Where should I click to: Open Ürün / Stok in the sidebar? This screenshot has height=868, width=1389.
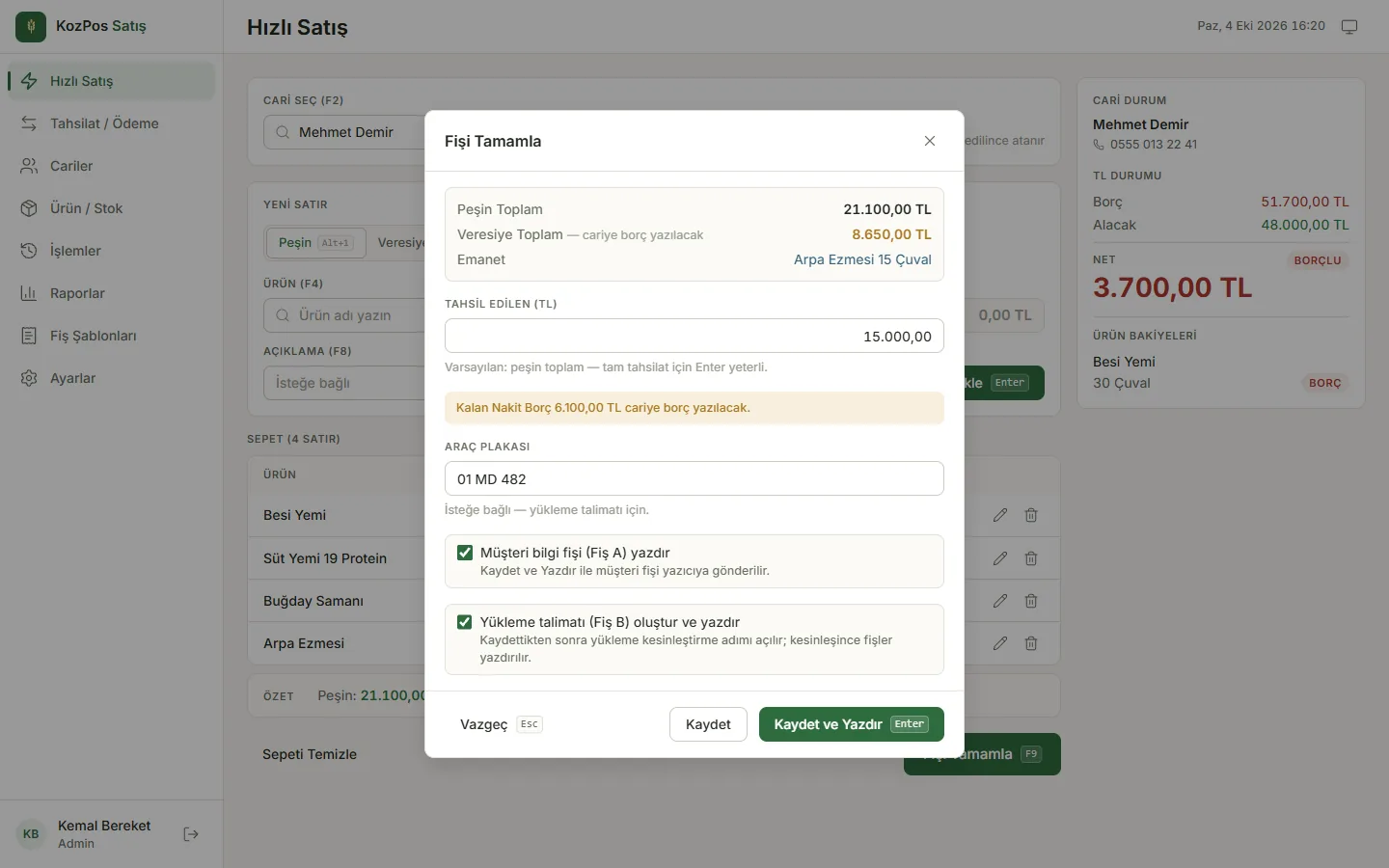pyautogui.click(x=111, y=208)
